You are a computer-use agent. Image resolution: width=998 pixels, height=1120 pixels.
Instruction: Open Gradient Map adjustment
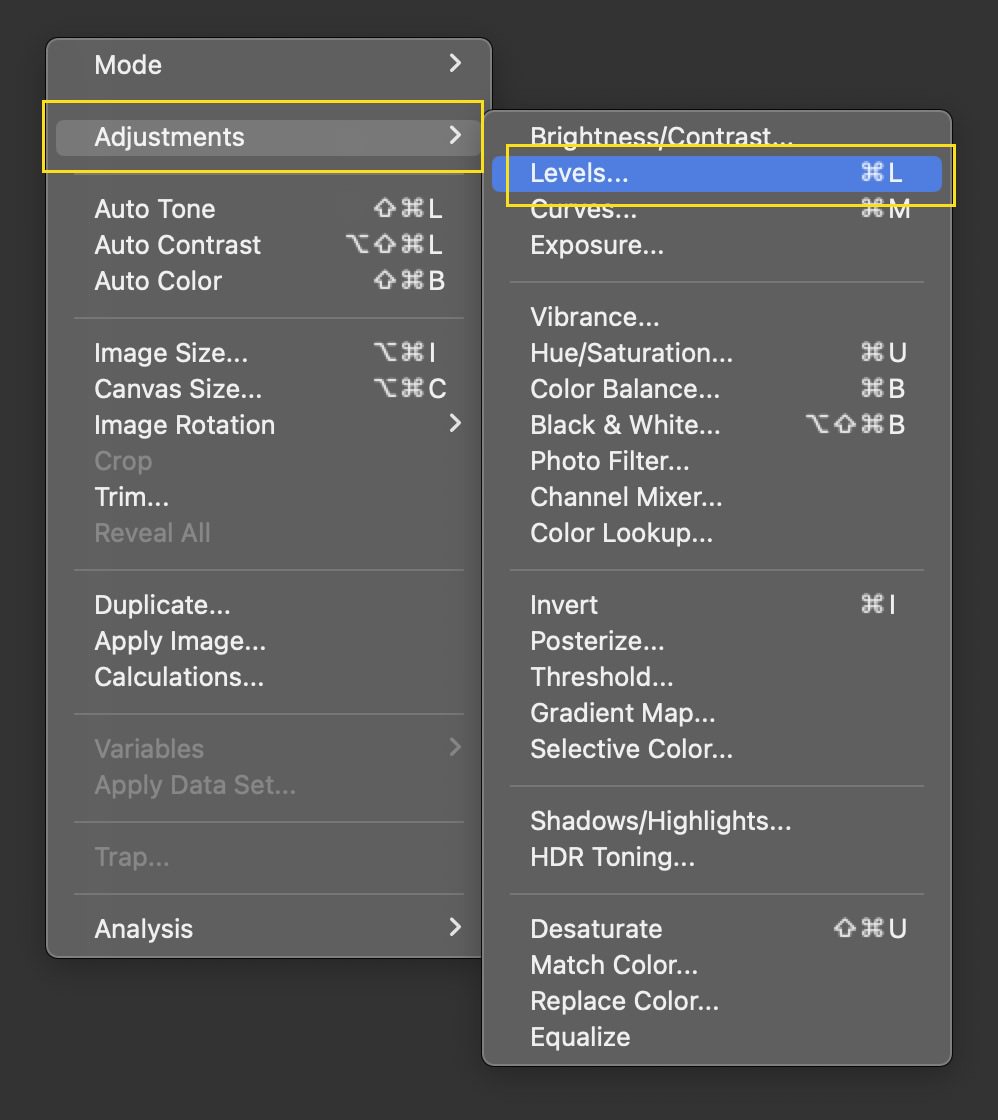pos(622,713)
